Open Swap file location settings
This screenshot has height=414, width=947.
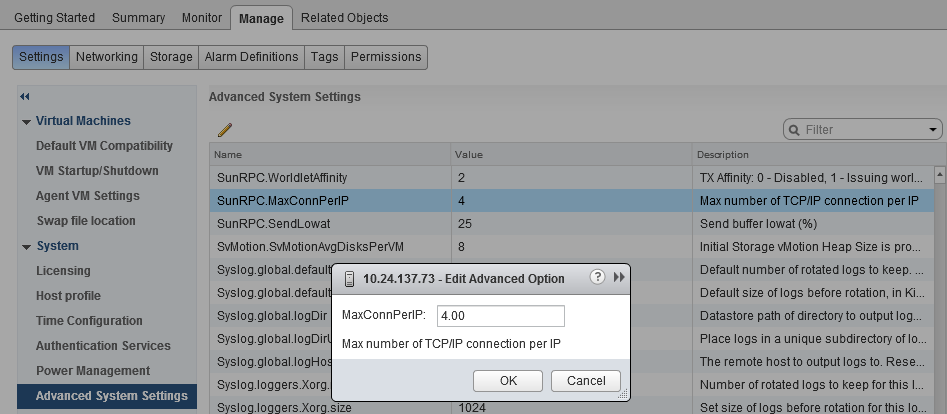(86, 221)
